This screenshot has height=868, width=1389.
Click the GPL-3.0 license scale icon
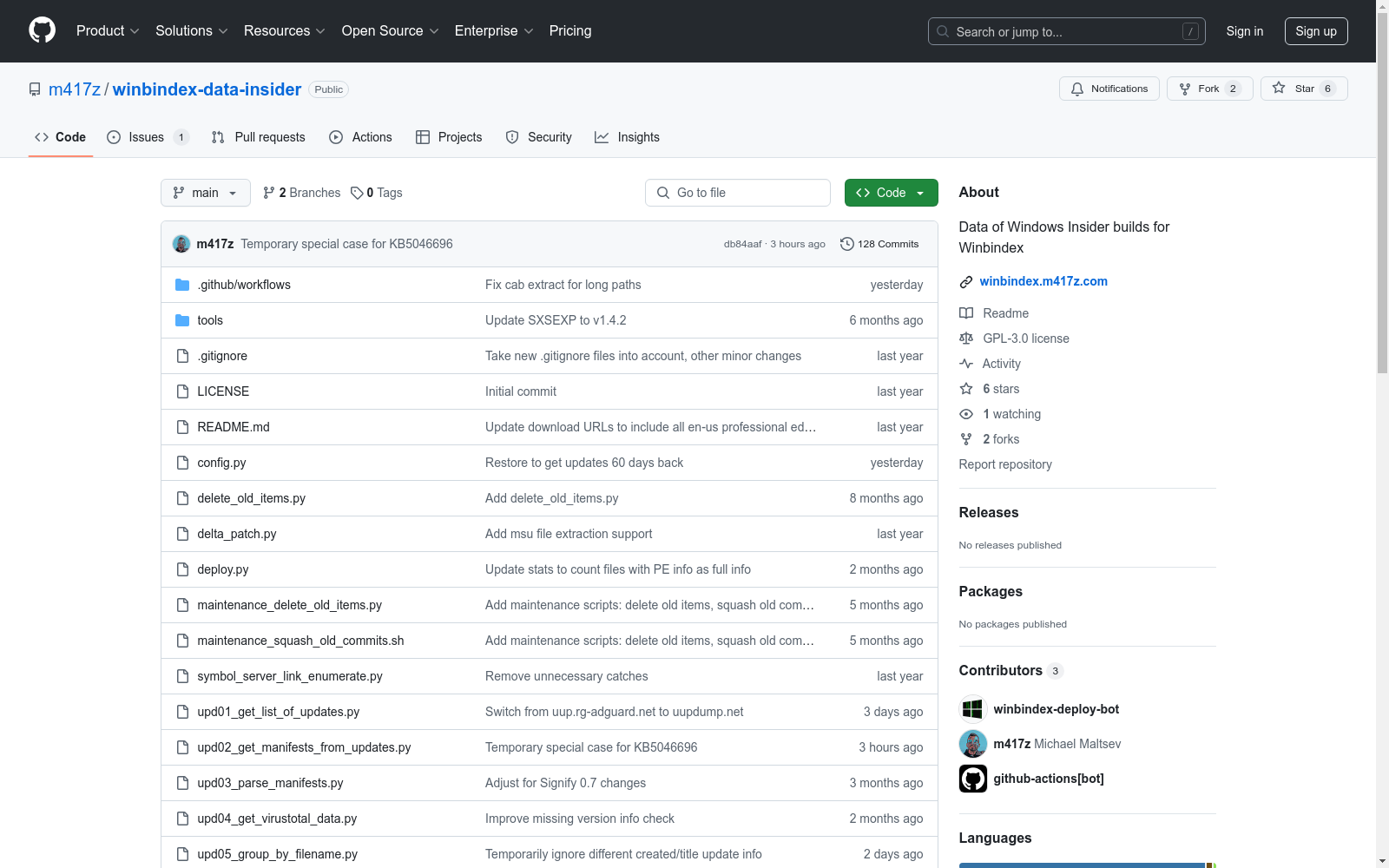pos(966,339)
